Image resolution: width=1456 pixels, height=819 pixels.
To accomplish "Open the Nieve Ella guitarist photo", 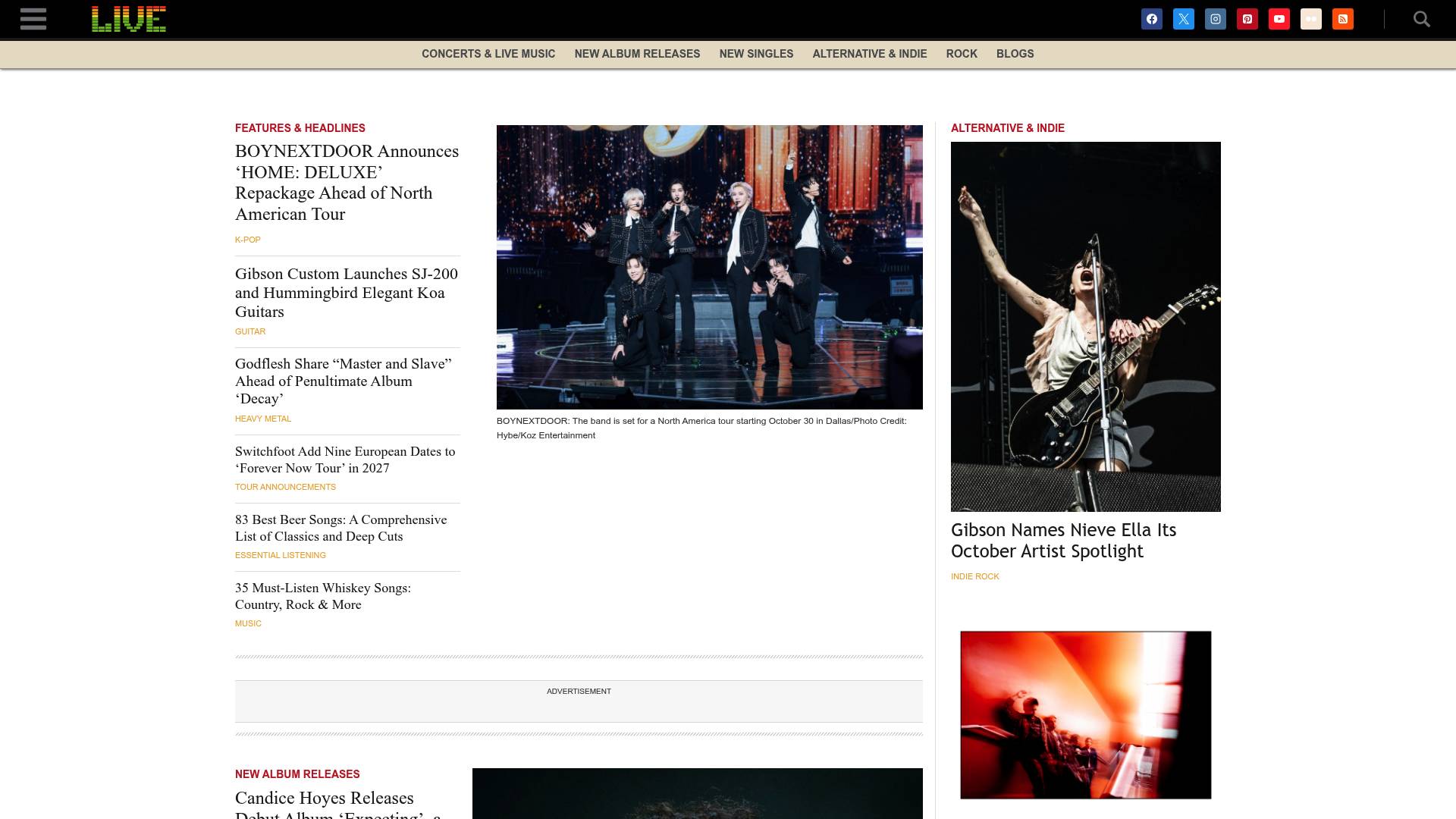I will coord(1086,327).
